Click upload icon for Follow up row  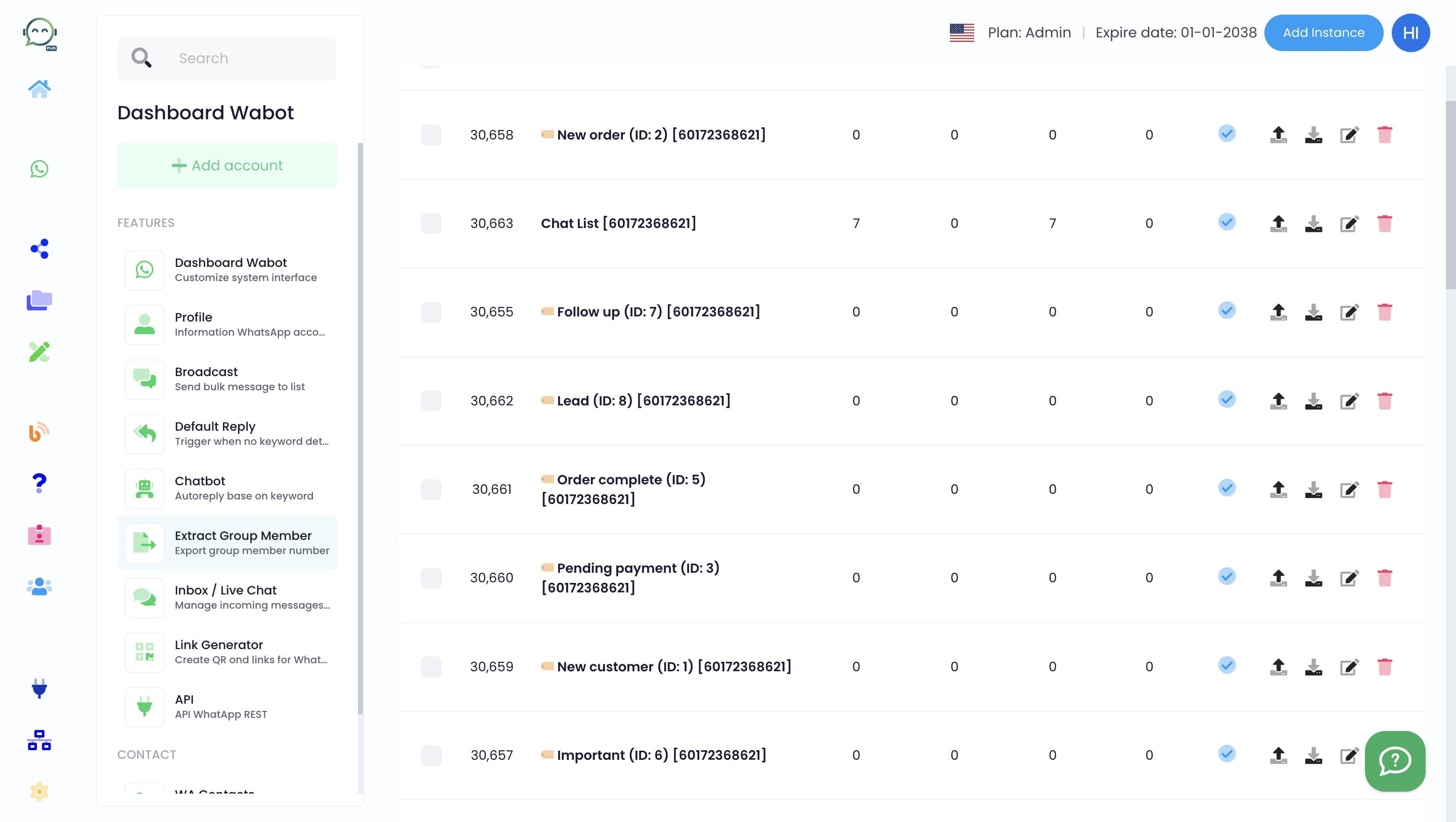[x=1279, y=312]
